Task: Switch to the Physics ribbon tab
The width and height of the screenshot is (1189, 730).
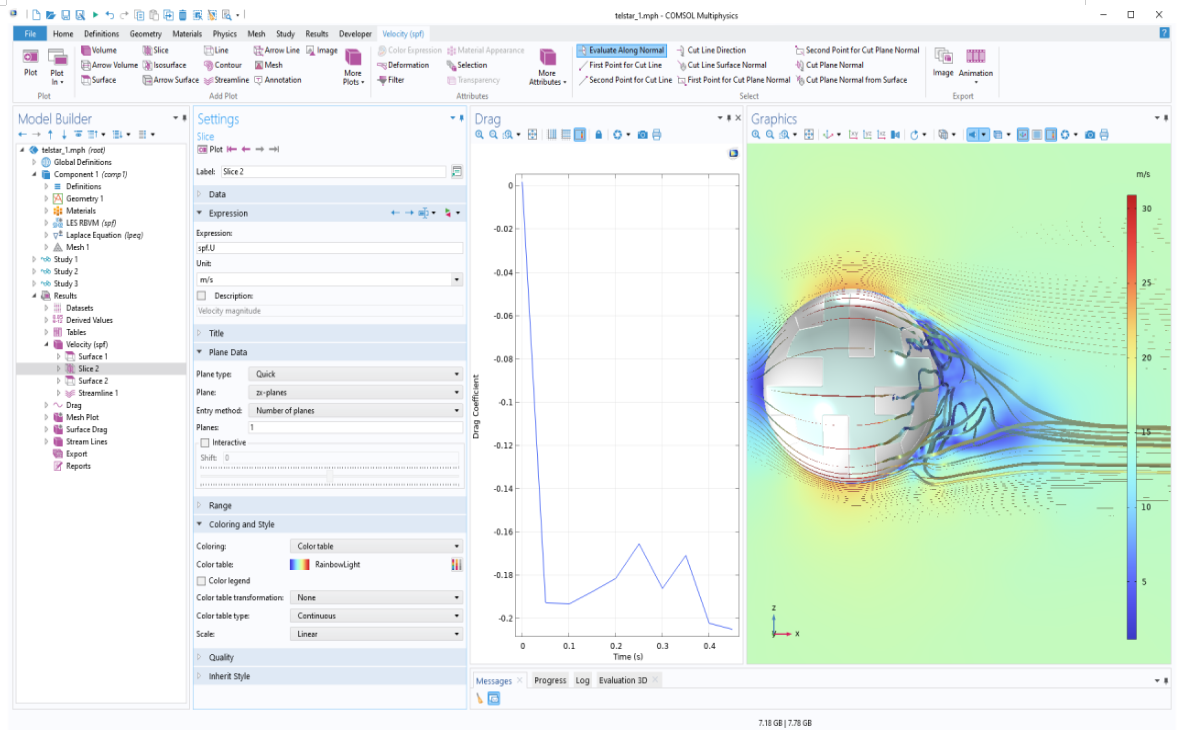Action: (x=224, y=34)
